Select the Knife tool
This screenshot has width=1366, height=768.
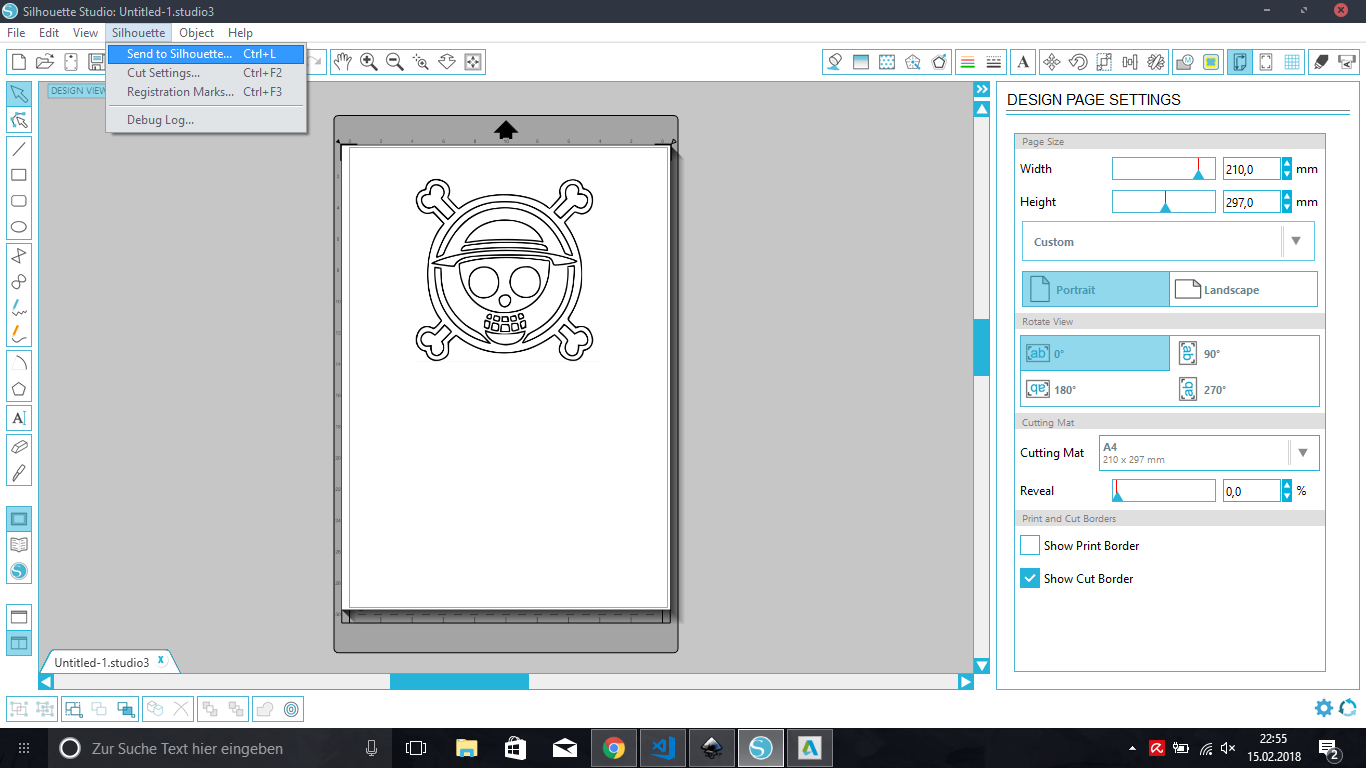click(x=19, y=472)
